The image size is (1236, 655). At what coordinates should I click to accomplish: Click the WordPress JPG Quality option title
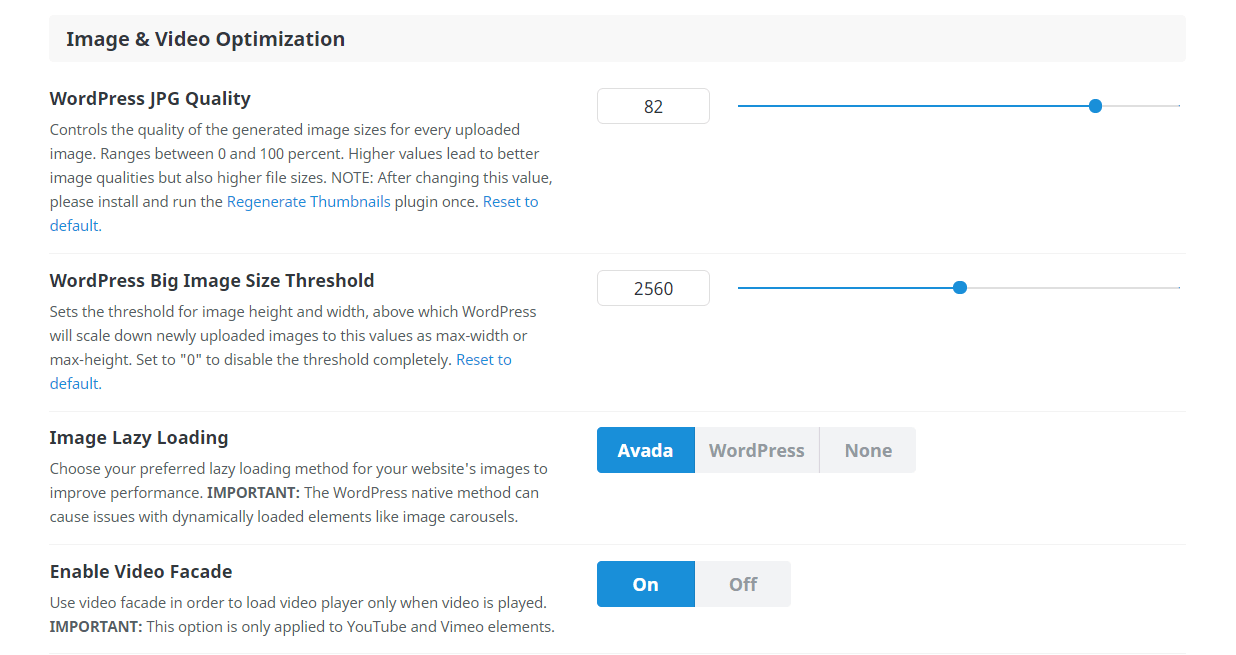[x=150, y=99]
